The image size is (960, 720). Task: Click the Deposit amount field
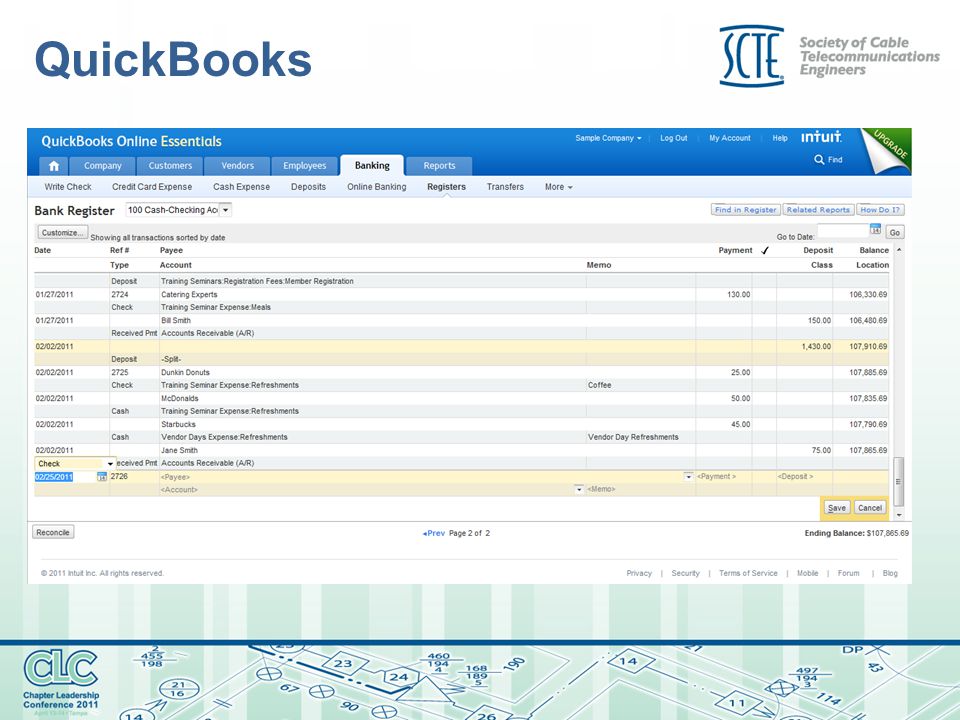tap(804, 476)
